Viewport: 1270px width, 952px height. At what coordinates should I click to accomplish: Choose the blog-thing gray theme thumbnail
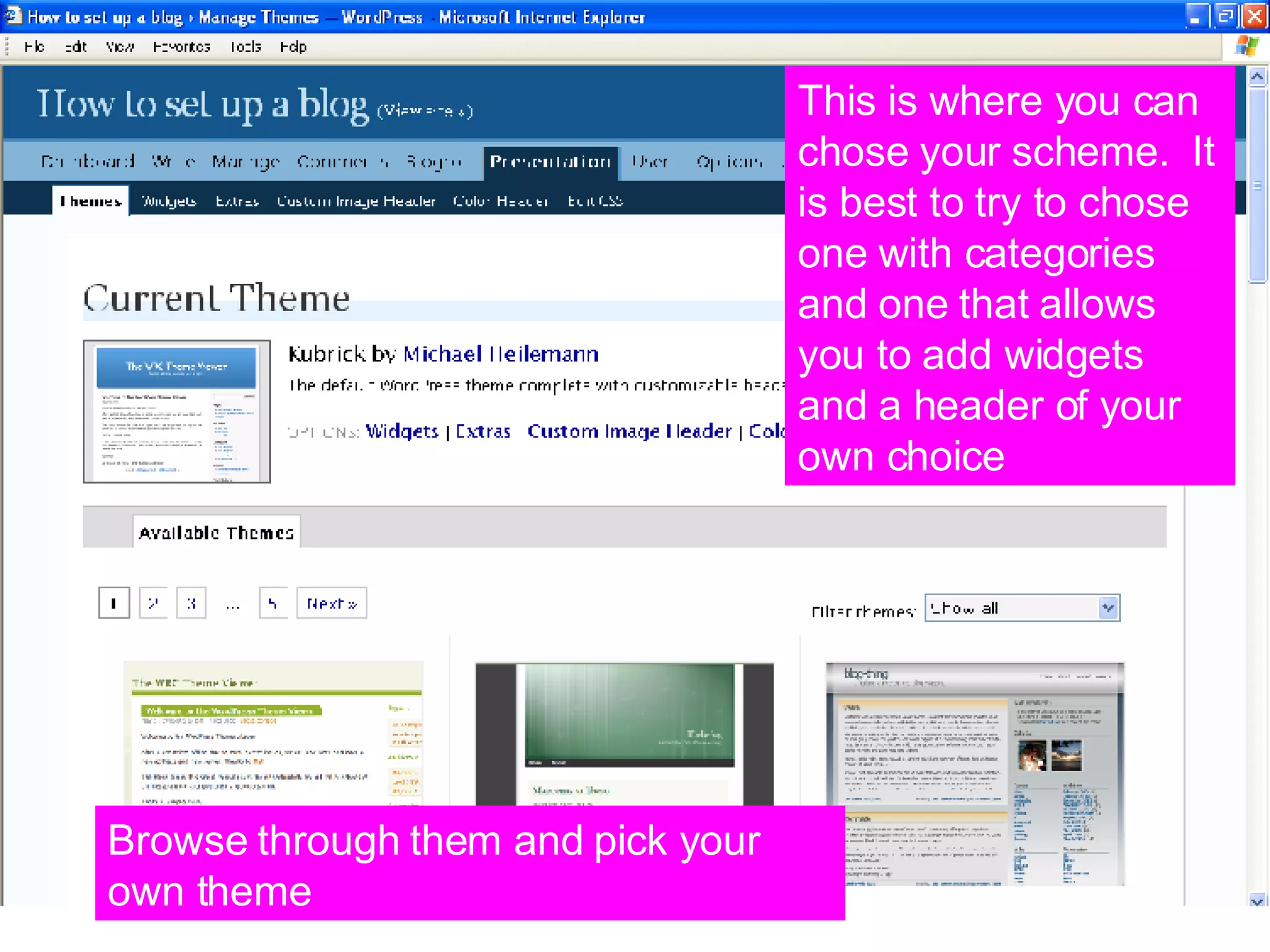[975, 774]
